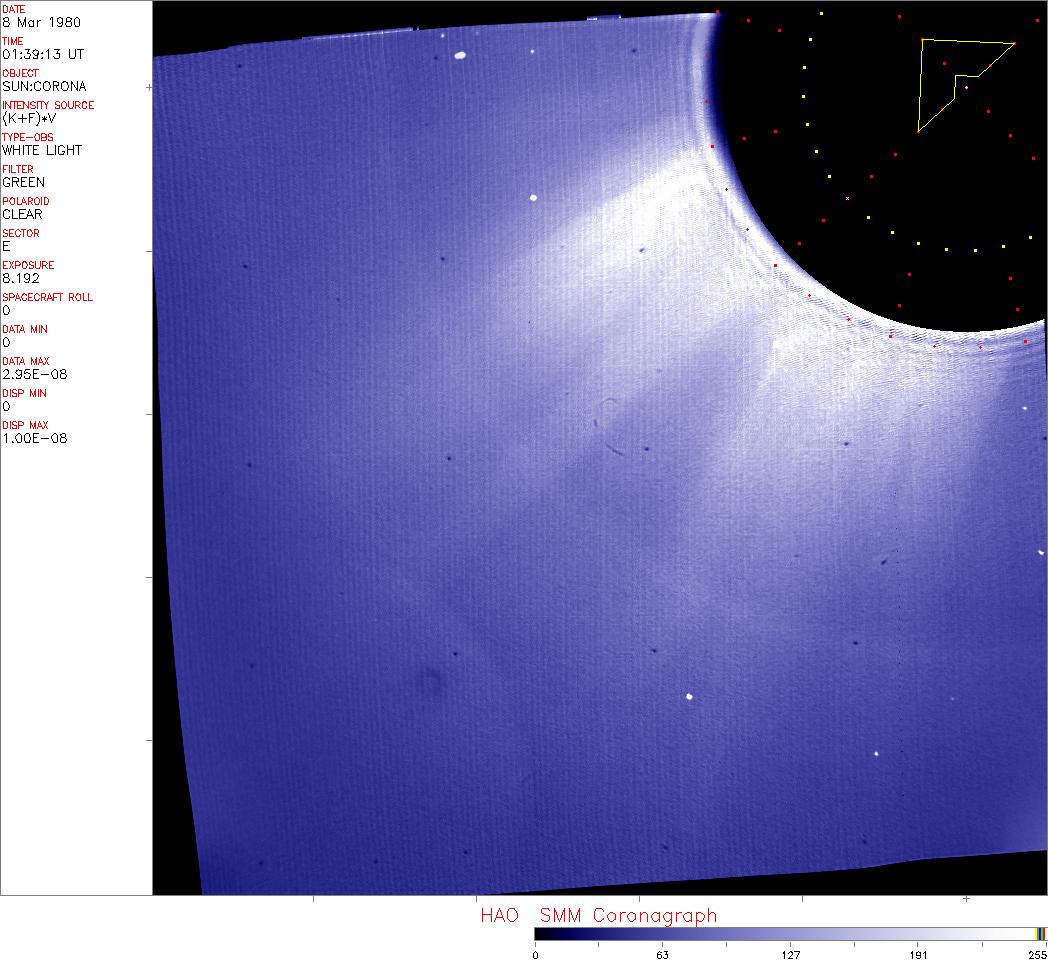Click the color bar tick label 127
Screen dimensions: 1048x960
click(x=791, y=955)
